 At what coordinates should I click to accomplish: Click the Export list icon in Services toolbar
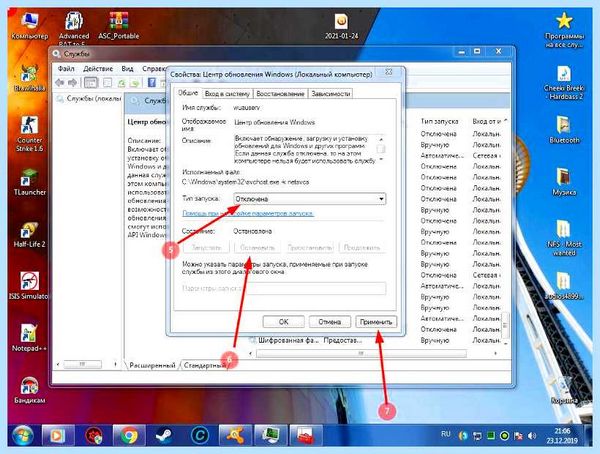click(135, 82)
